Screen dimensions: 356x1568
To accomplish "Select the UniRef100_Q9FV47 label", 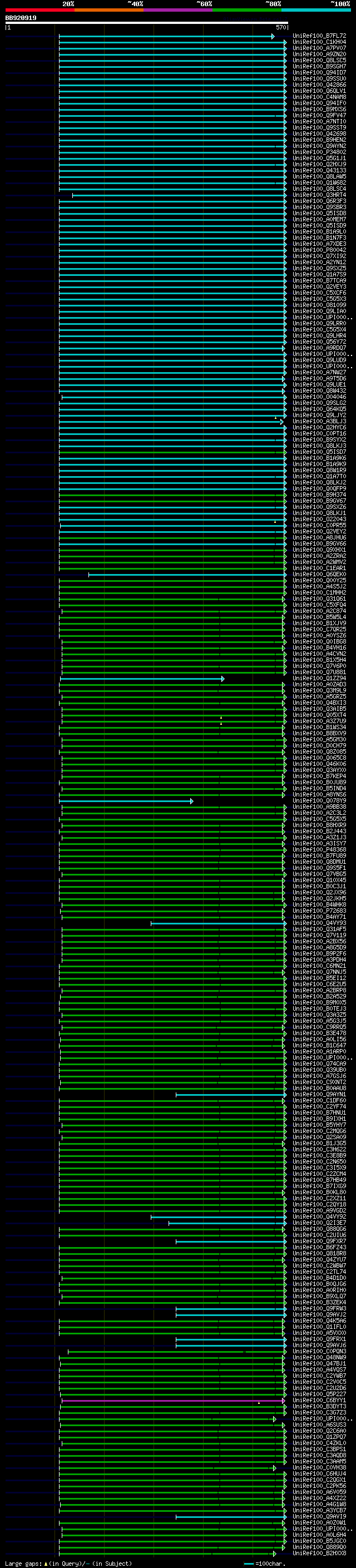I will point(319,116).
